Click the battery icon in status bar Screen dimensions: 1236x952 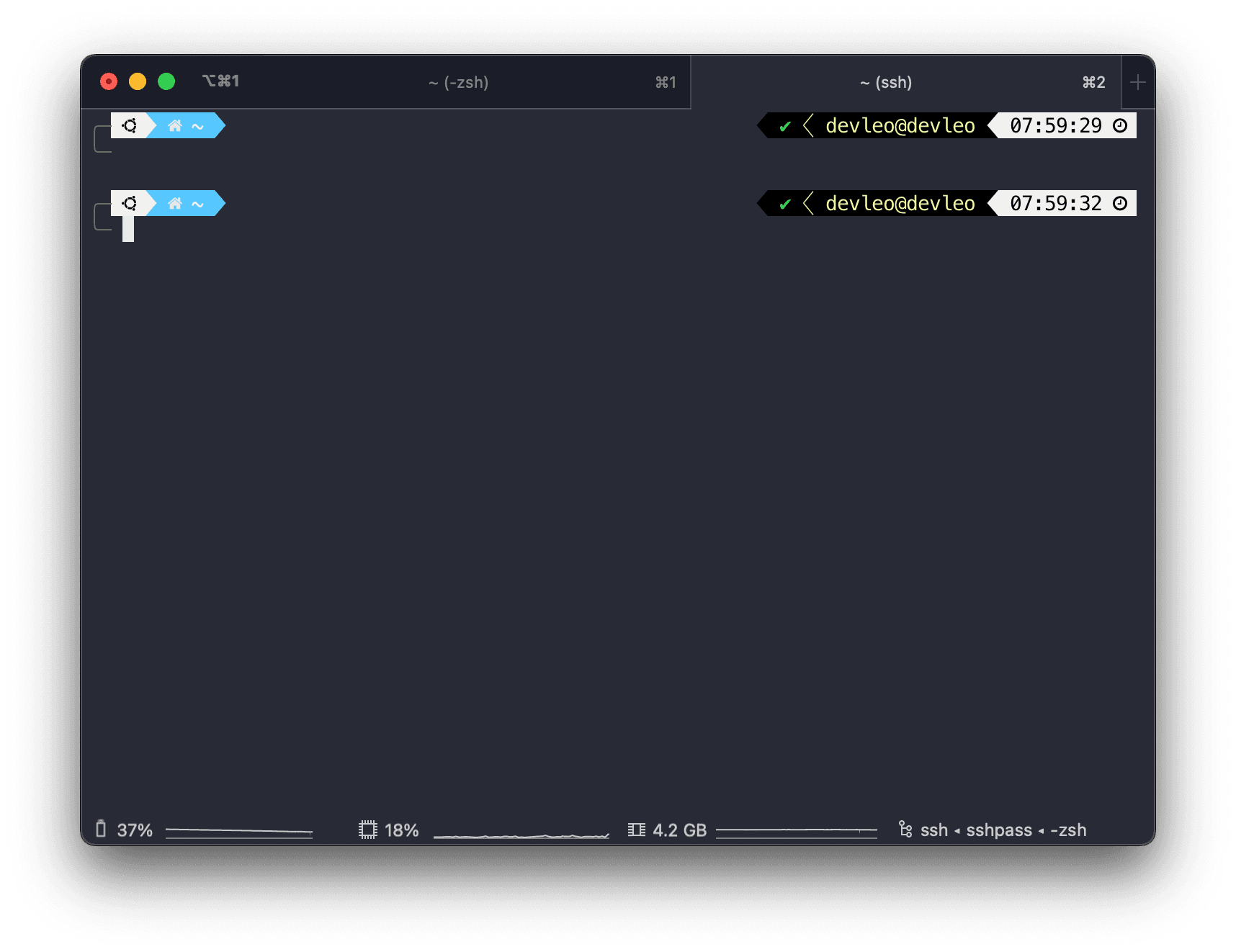coord(101,830)
